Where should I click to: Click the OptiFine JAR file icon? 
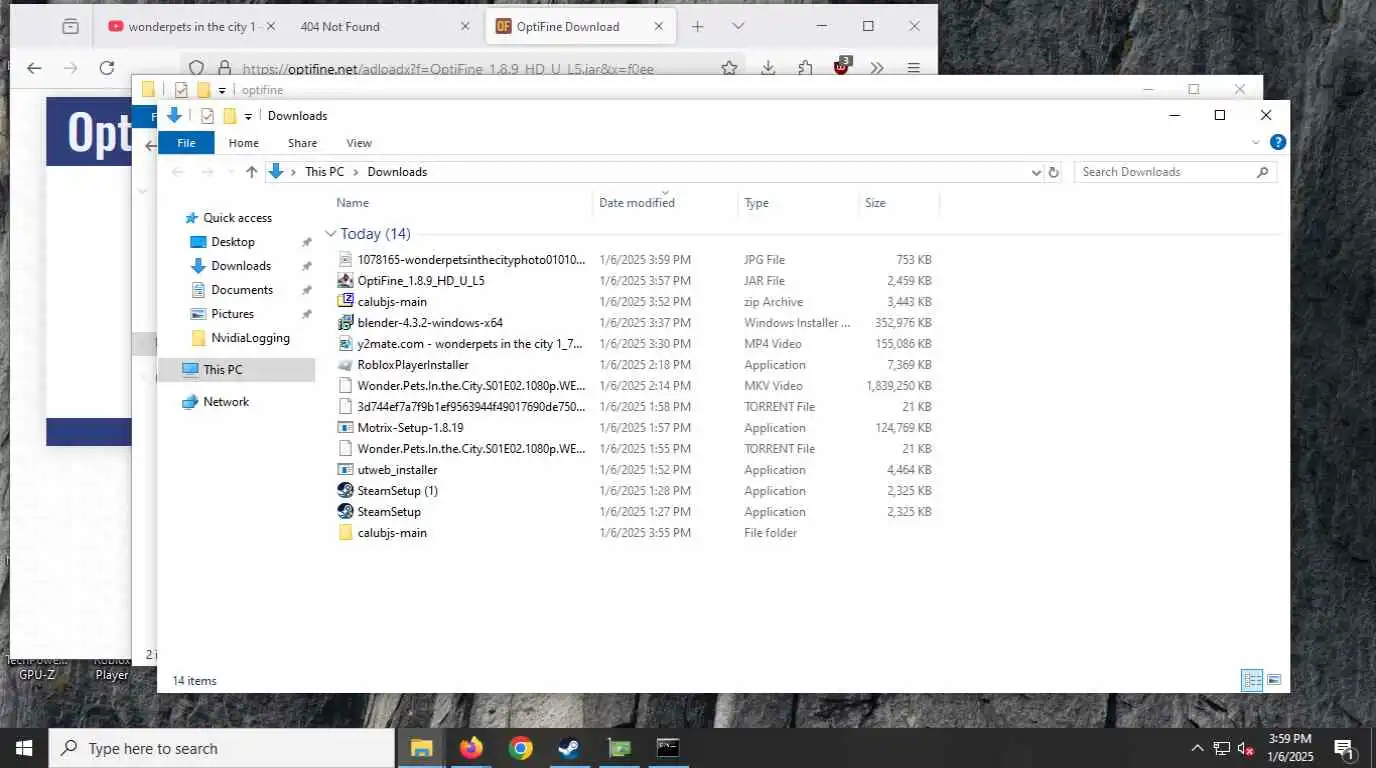coord(345,281)
